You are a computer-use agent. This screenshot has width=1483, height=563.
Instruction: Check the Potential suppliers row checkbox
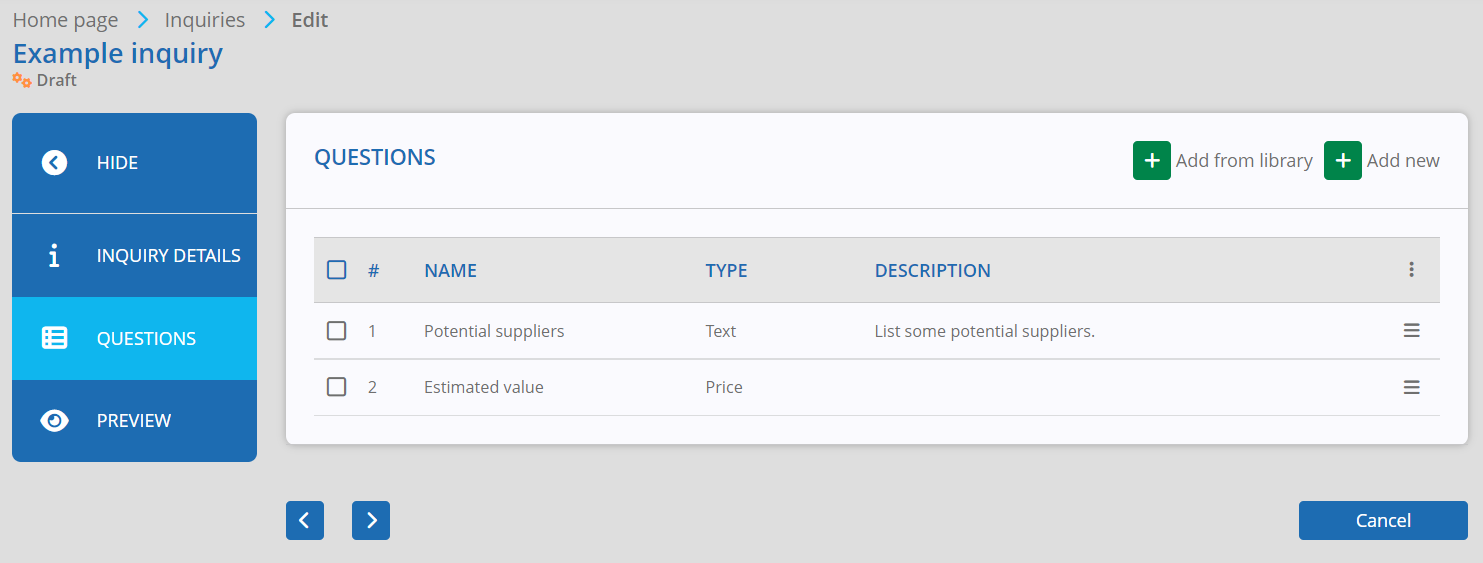point(337,331)
